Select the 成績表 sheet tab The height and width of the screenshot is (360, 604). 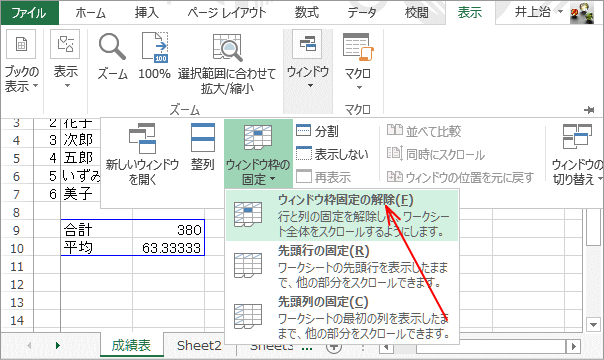pyautogui.click(x=131, y=345)
